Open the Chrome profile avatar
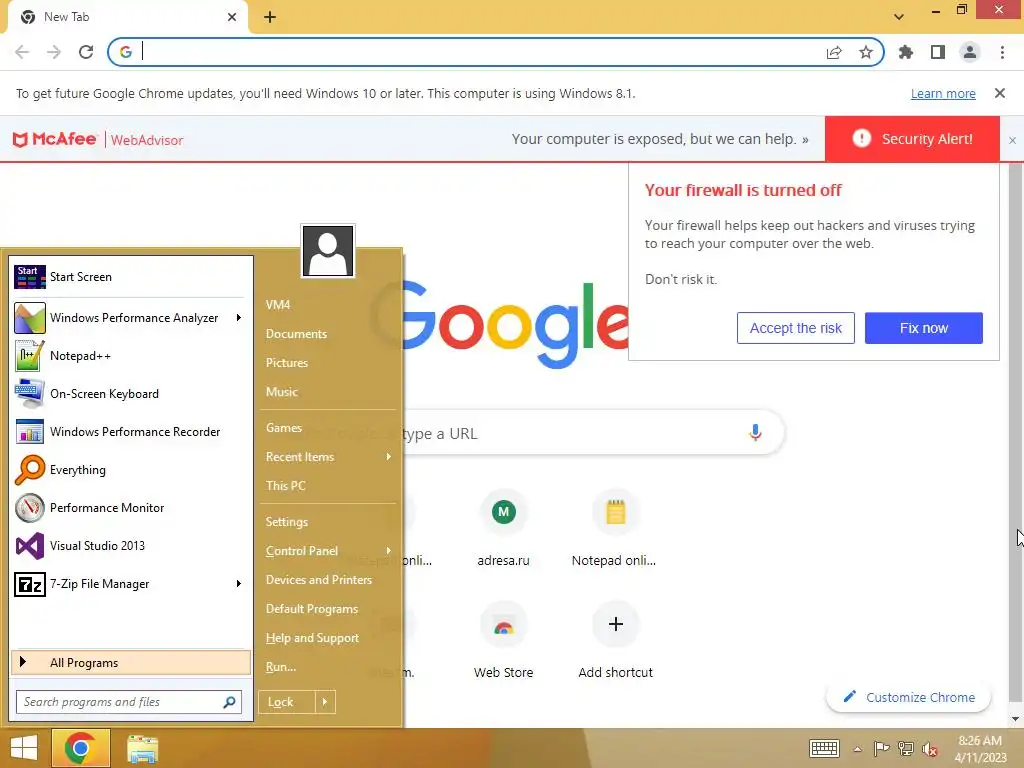The height and width of the screenshot is (768, 1024). [970, 52]
